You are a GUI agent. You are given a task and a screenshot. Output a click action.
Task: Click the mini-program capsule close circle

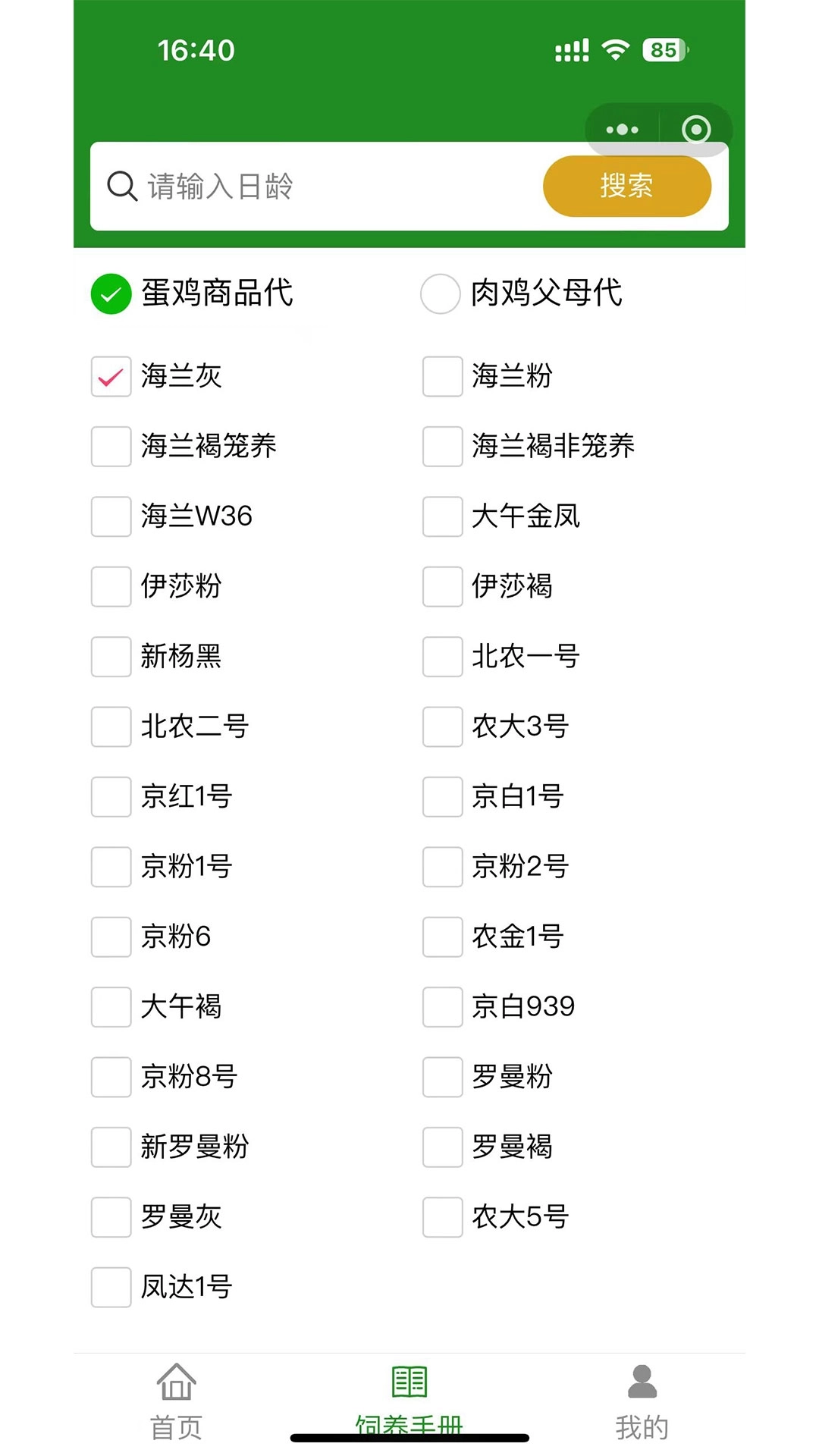tap(695, 129)
